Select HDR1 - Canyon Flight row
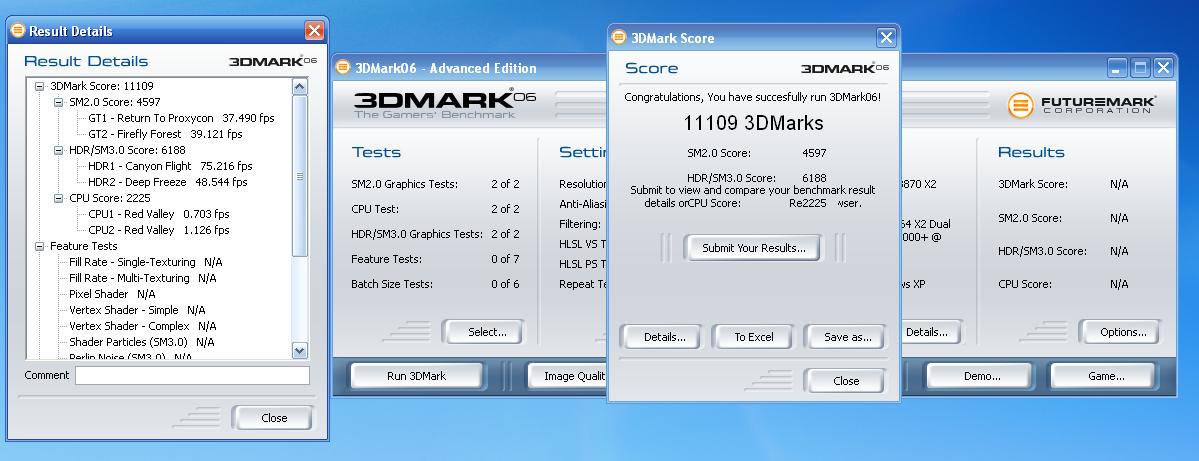The image size is (1199, 461). (171, 166)
